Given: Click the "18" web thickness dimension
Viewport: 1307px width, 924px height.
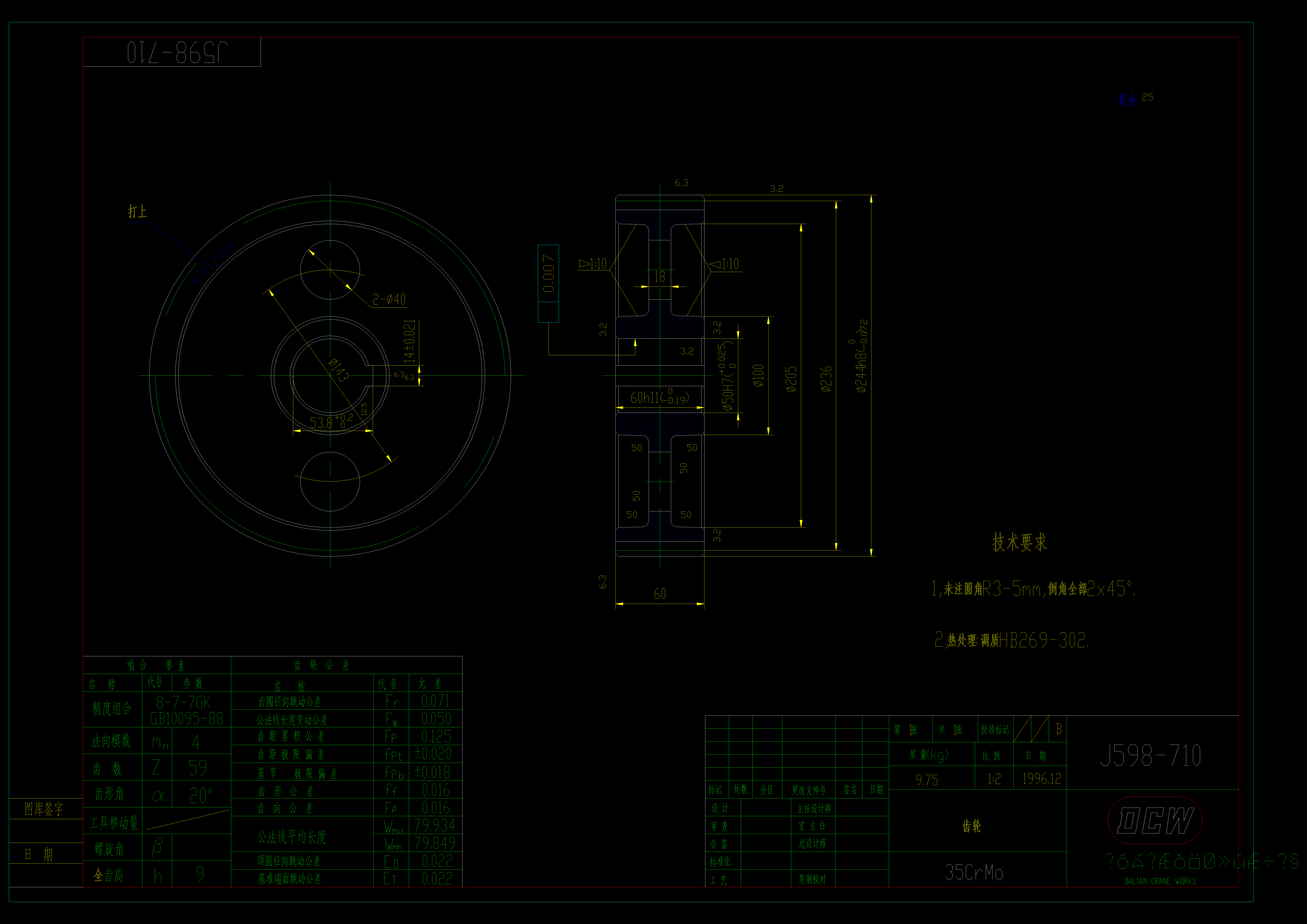Looking at the screenshot, I should pyautogui.click(x=660, y=277).
